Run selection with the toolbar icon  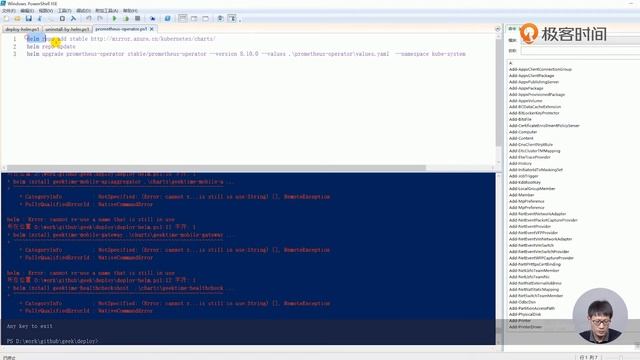click(126, 18)
